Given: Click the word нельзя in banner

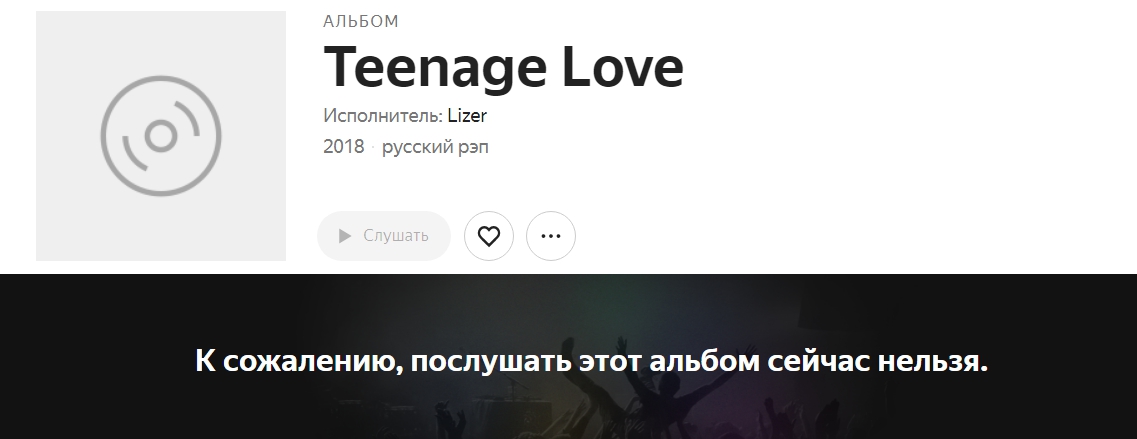Looking at the screenshot, I should 933,361.
